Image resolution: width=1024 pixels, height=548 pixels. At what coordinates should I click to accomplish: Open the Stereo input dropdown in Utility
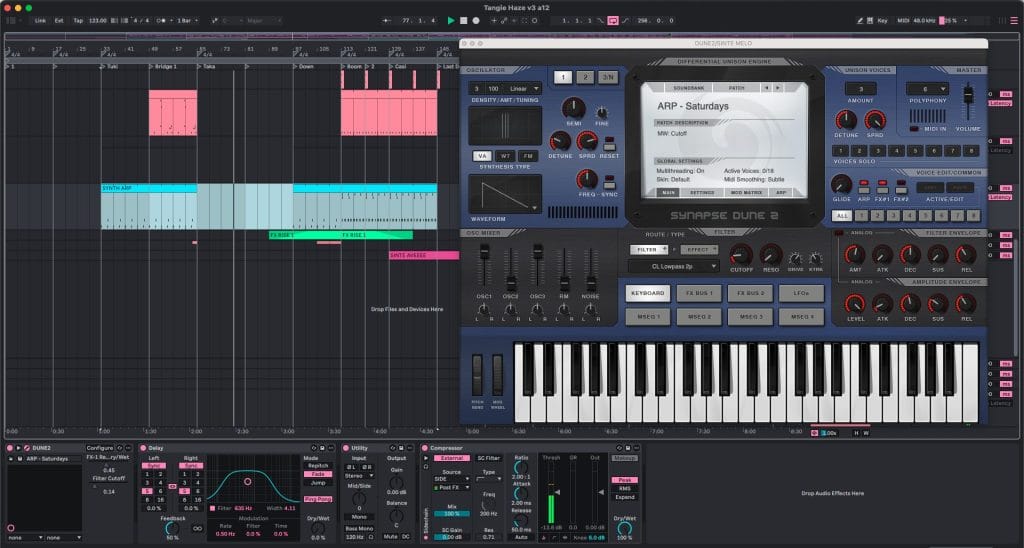tap(359, 476)
